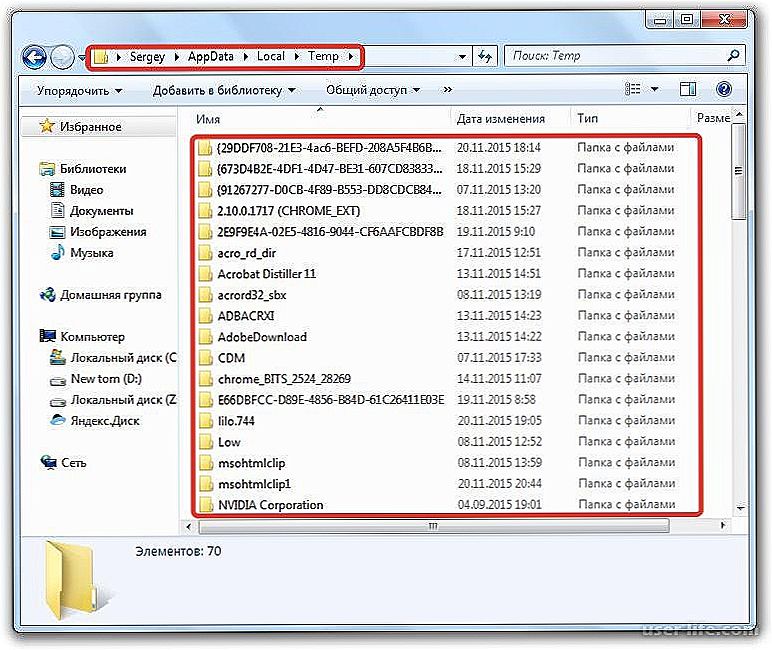Expand the chevron after Local in path
Image resolution: width=772 pixels, height=650 pixels.
pyautogui.click(x=297, y=57)
